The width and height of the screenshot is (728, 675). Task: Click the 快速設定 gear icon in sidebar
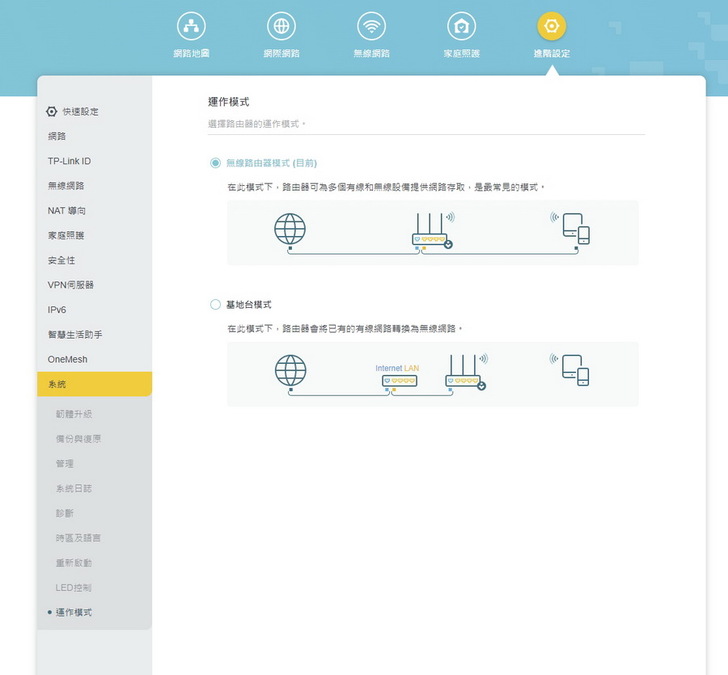[x=52, y=111]
